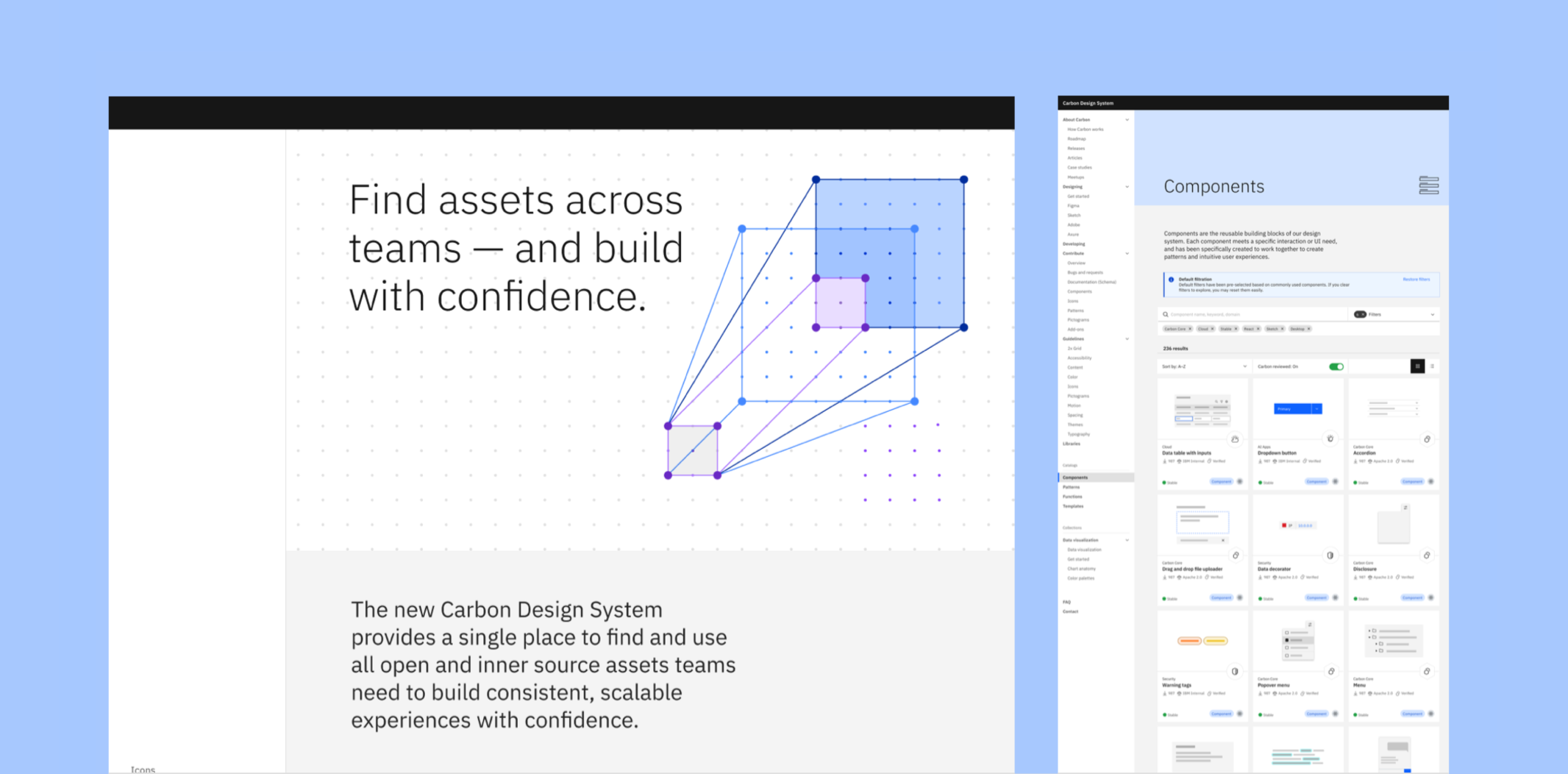Click the maintainer icon on Dropdown button card
Viewport: 1568px width, 774px height.
coord(1330,439)
